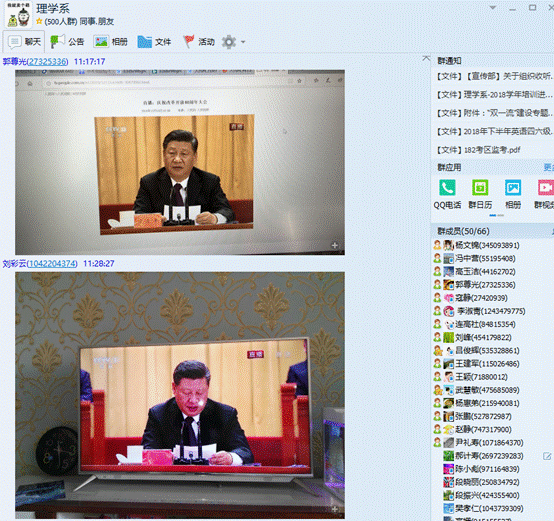This screenshot has height=521, width=554.
Task: Click the 群通知 section header
Action: click(449, 61)
